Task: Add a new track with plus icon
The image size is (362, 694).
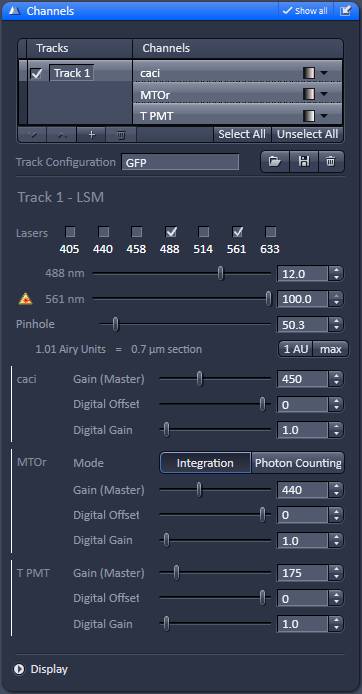Action: pyautogui.click(x=91, y=135)
